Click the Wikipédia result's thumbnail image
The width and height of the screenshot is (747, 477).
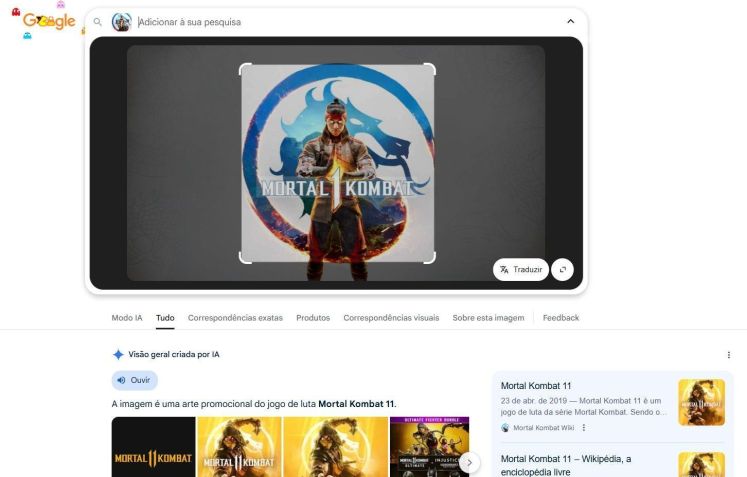tap(701, 465)
